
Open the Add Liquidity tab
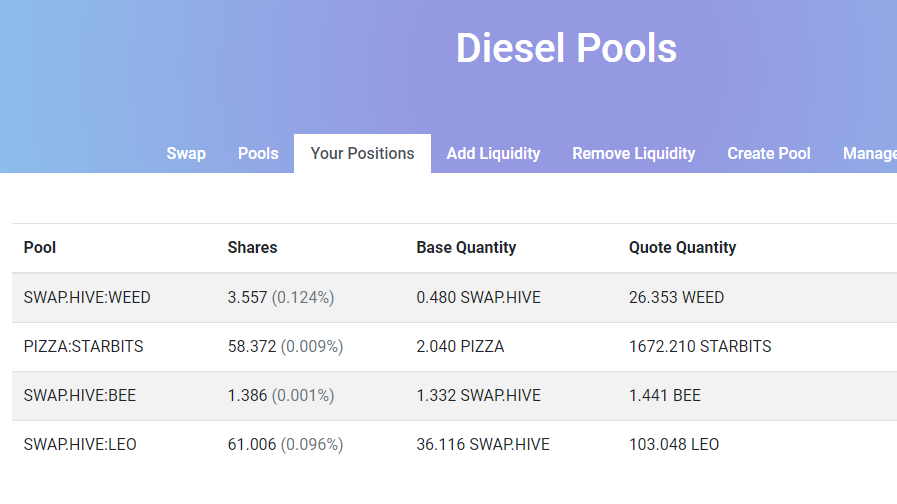493,153
